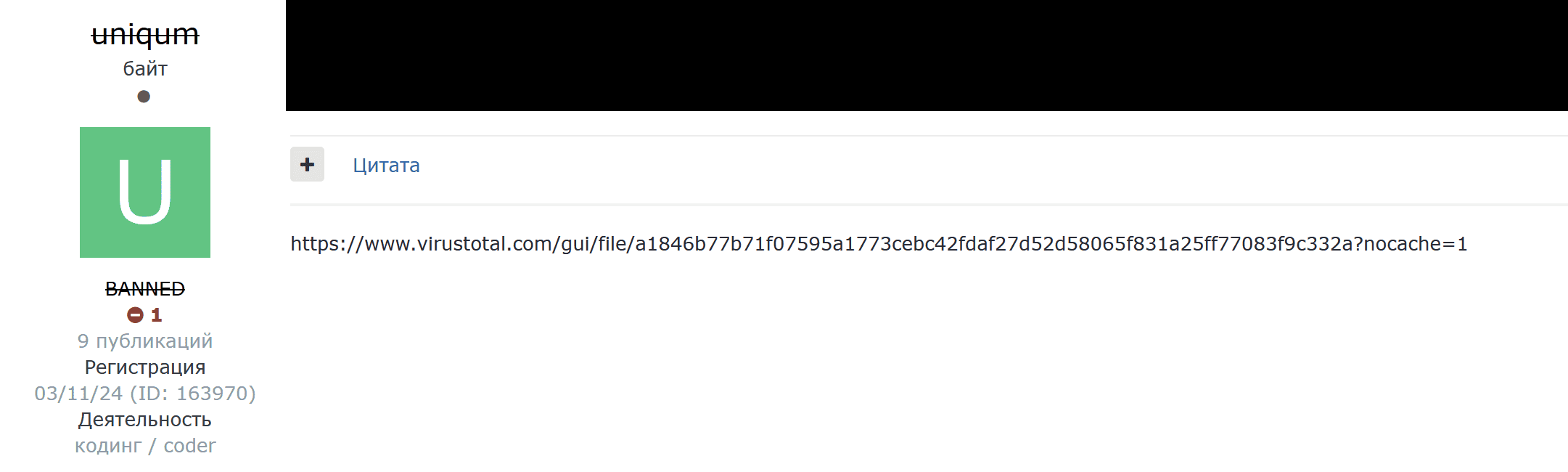This screenshot has height=472, width=1568.
Task: Click the Цитата quote link
Action: (386, 166)
